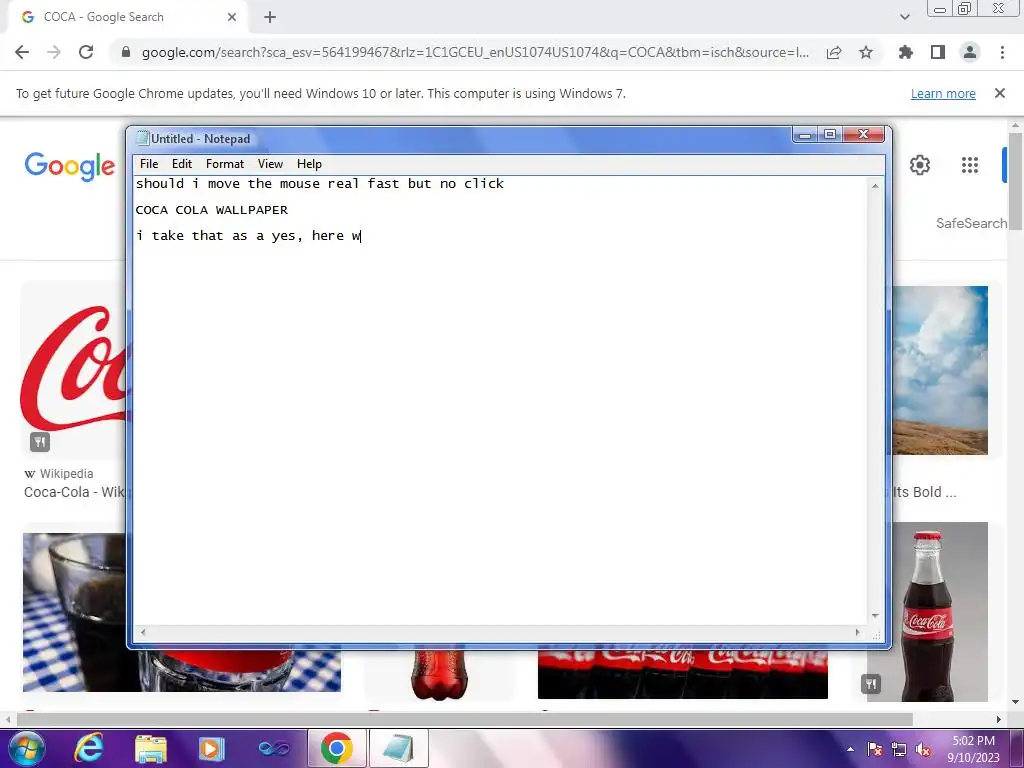Launch Internet Explorer from taskbar
Screen dimensions: 1024x768
tap(89, 748)
